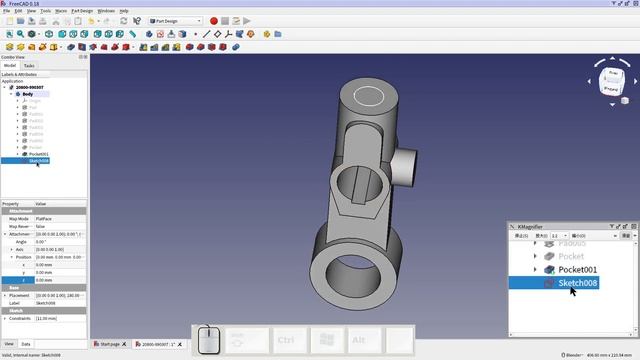Open the File menu
This screenshot has width=640, height=360.
(7, 11)
